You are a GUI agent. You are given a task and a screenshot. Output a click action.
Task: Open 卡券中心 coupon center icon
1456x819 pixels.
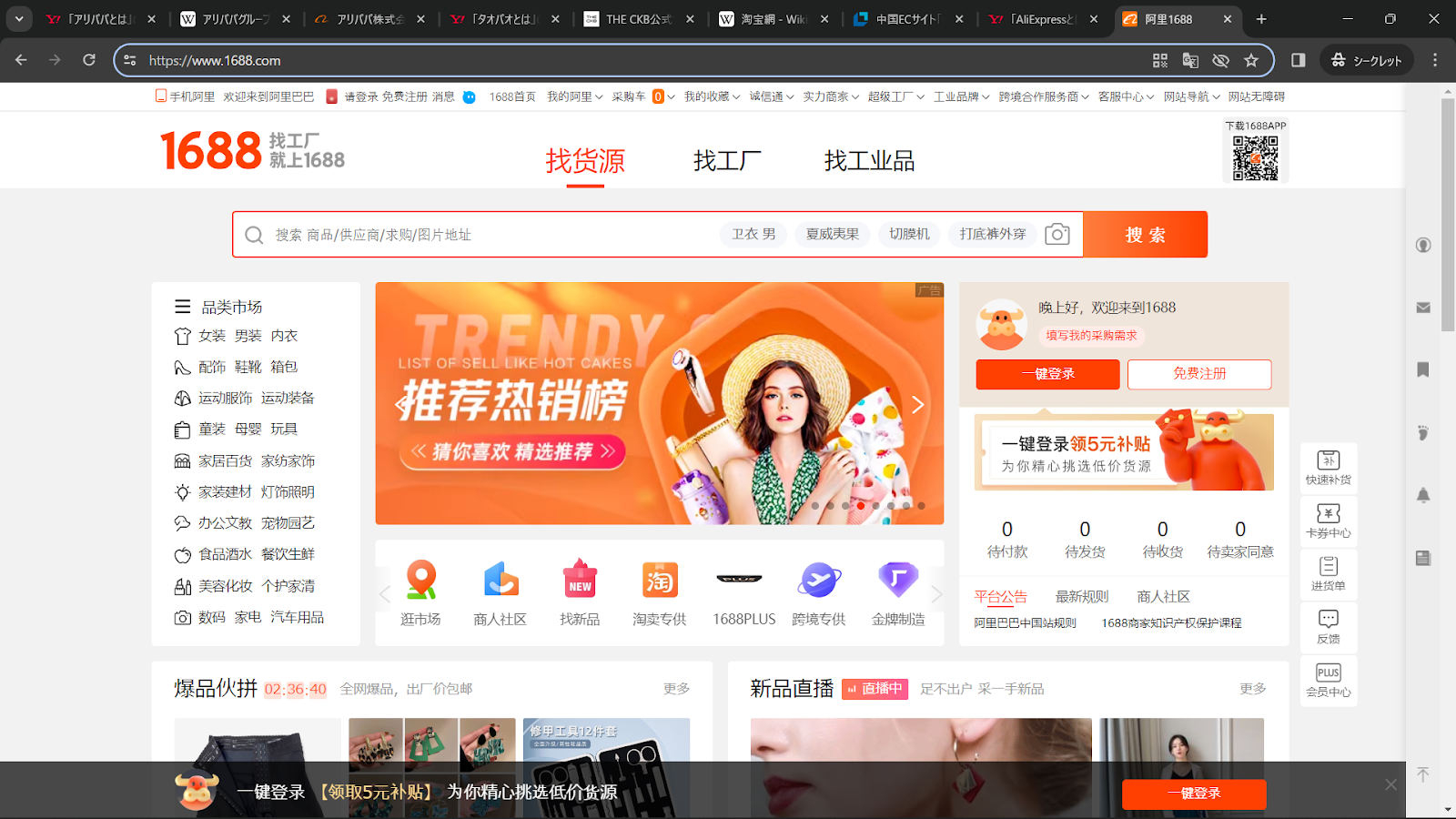pos(1329,521)
